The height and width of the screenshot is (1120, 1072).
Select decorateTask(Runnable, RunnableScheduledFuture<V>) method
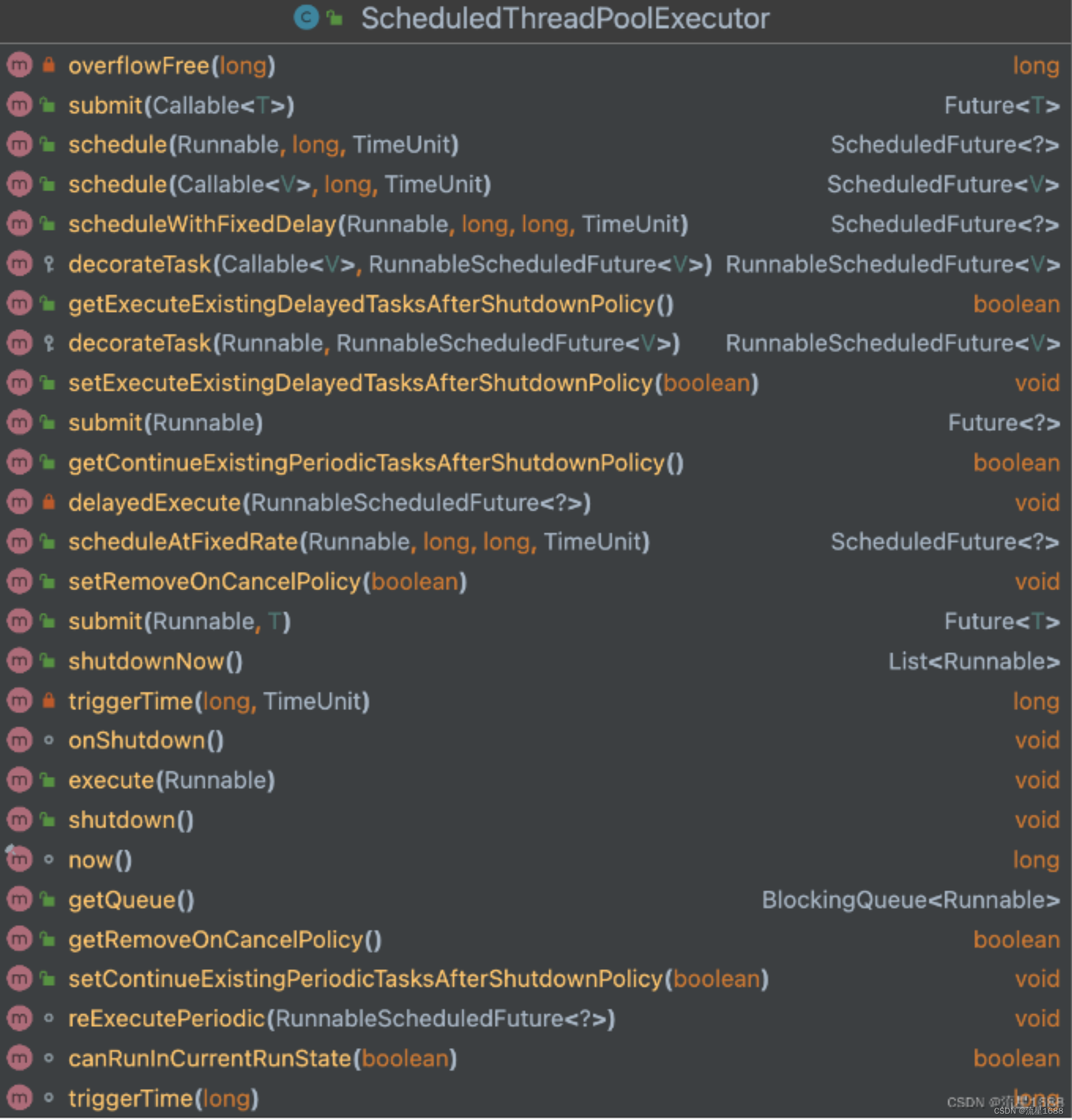point(374,344)
